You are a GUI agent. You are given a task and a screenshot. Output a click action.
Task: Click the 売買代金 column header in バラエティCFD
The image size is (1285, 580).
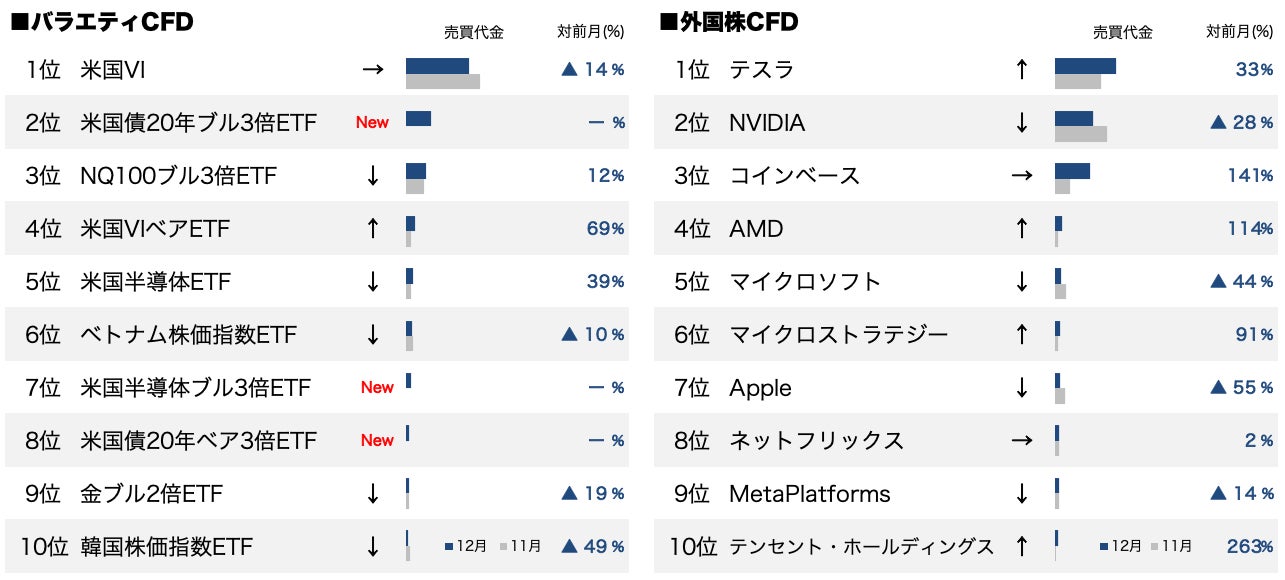[x=473, y=32]
